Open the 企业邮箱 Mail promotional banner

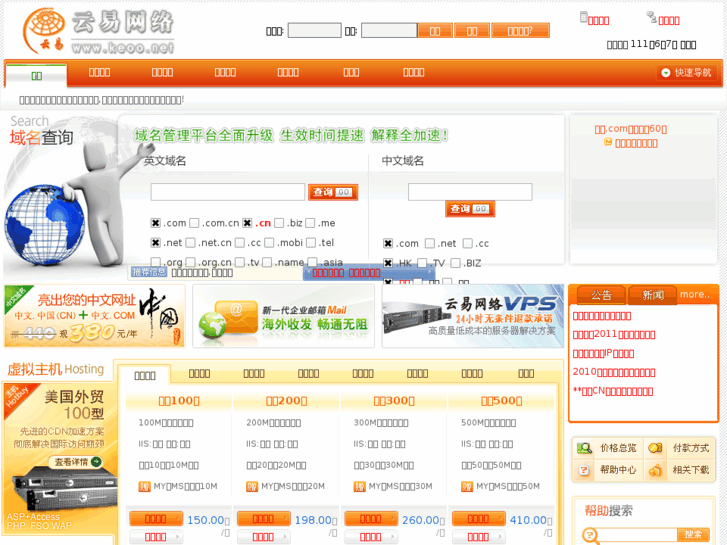tap(284, 316)
